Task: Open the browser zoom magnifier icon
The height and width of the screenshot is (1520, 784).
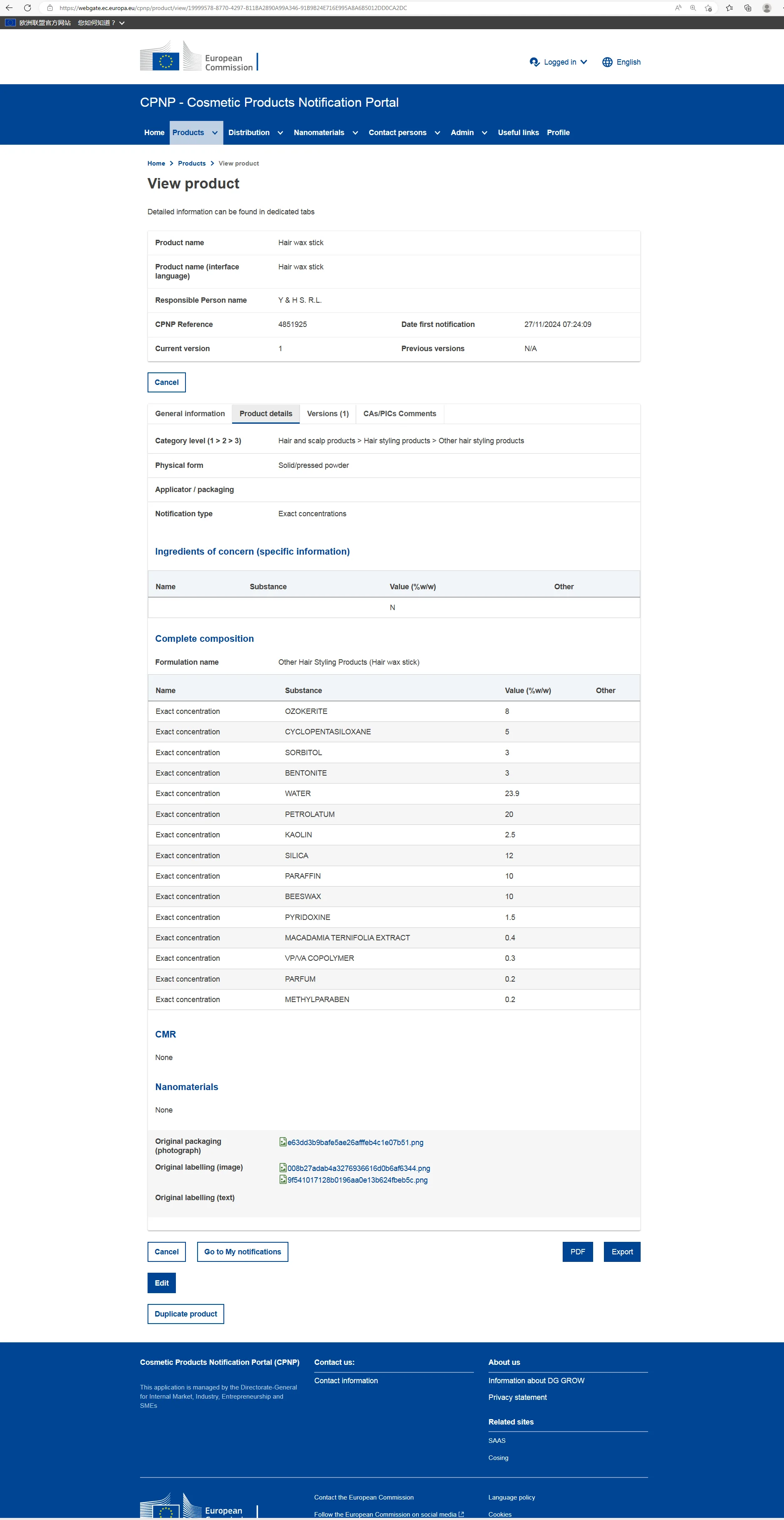Action: pyautogui.click(x=693, y=8)
